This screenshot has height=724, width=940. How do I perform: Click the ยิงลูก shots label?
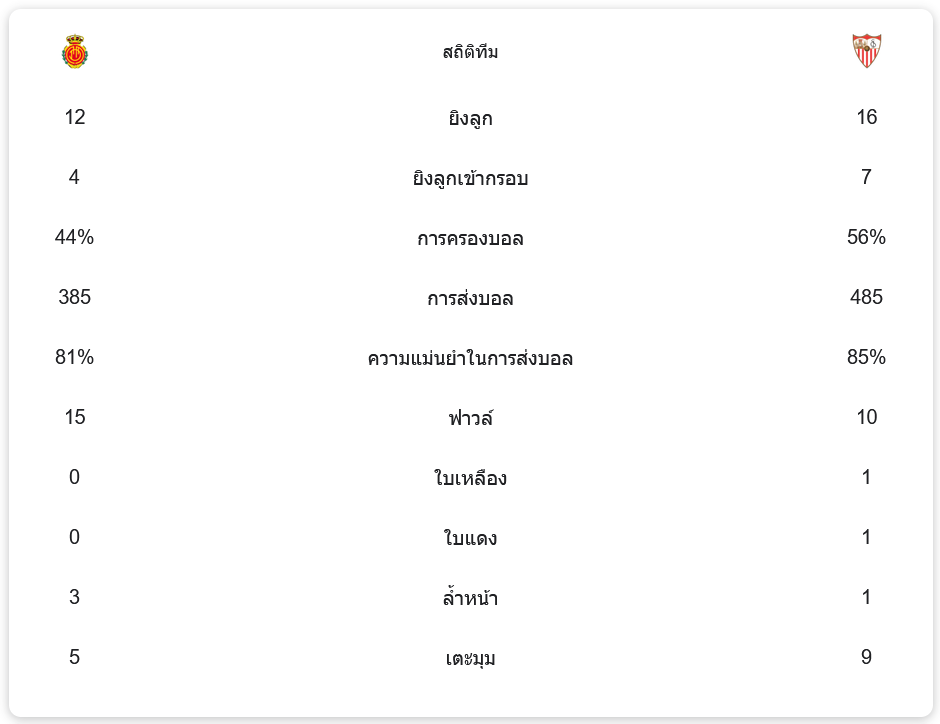(470, 118)
